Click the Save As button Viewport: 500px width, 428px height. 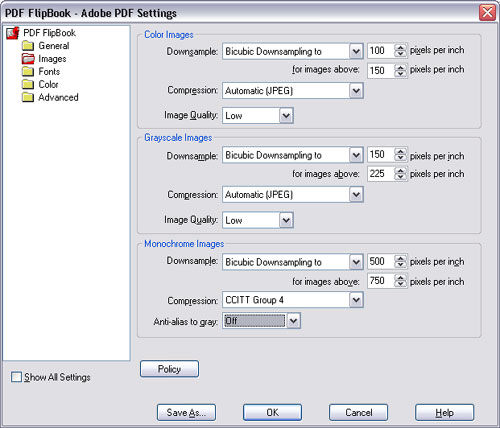(x=186, y=413)
